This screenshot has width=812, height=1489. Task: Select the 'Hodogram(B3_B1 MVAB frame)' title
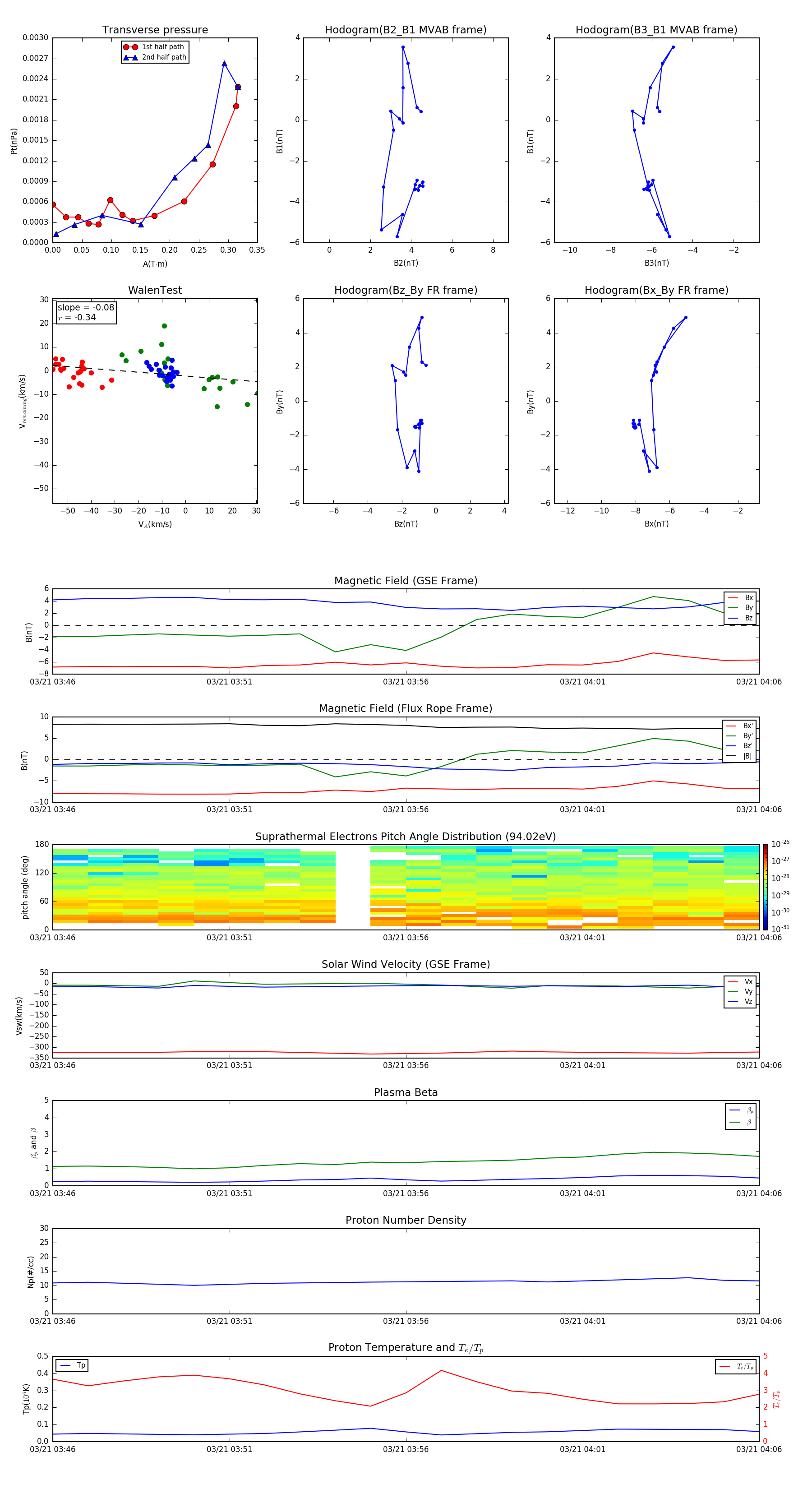click(x=656, y=30)
